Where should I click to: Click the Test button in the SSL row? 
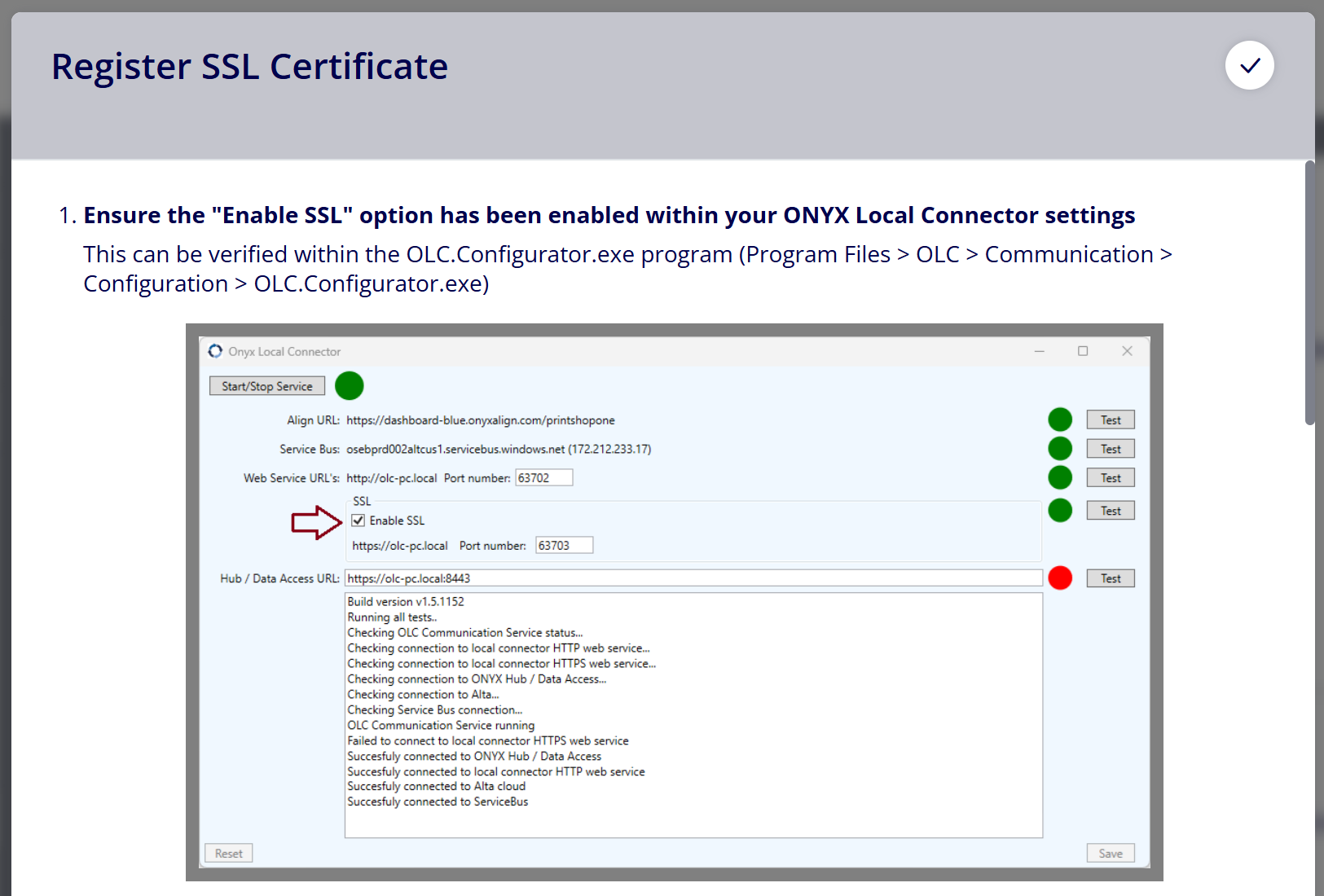(1111, 511)
